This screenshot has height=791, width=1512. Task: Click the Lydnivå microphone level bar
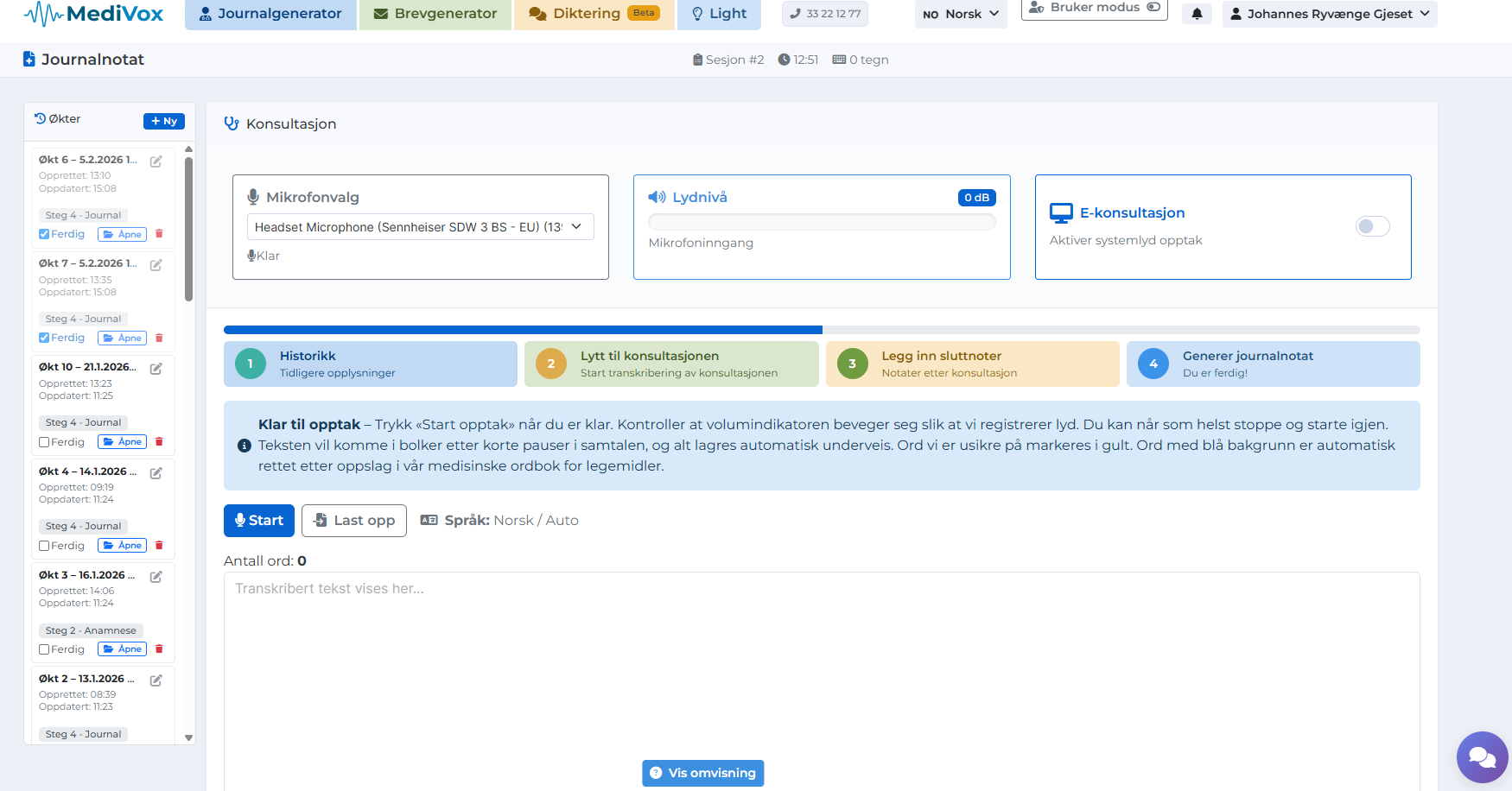821,223
